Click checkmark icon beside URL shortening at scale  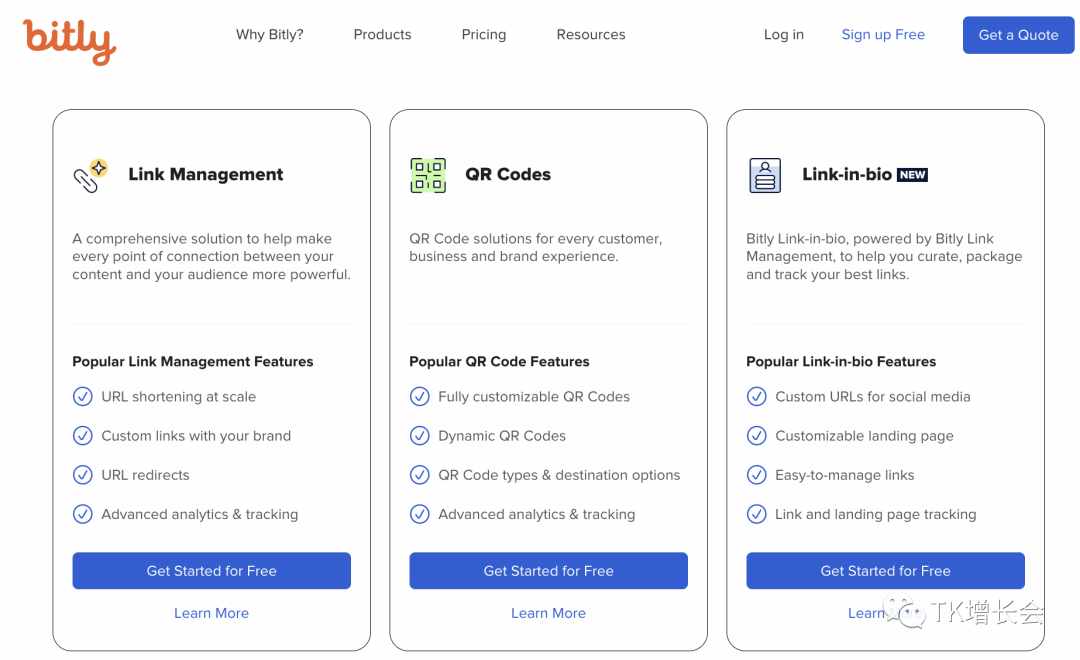83,397
